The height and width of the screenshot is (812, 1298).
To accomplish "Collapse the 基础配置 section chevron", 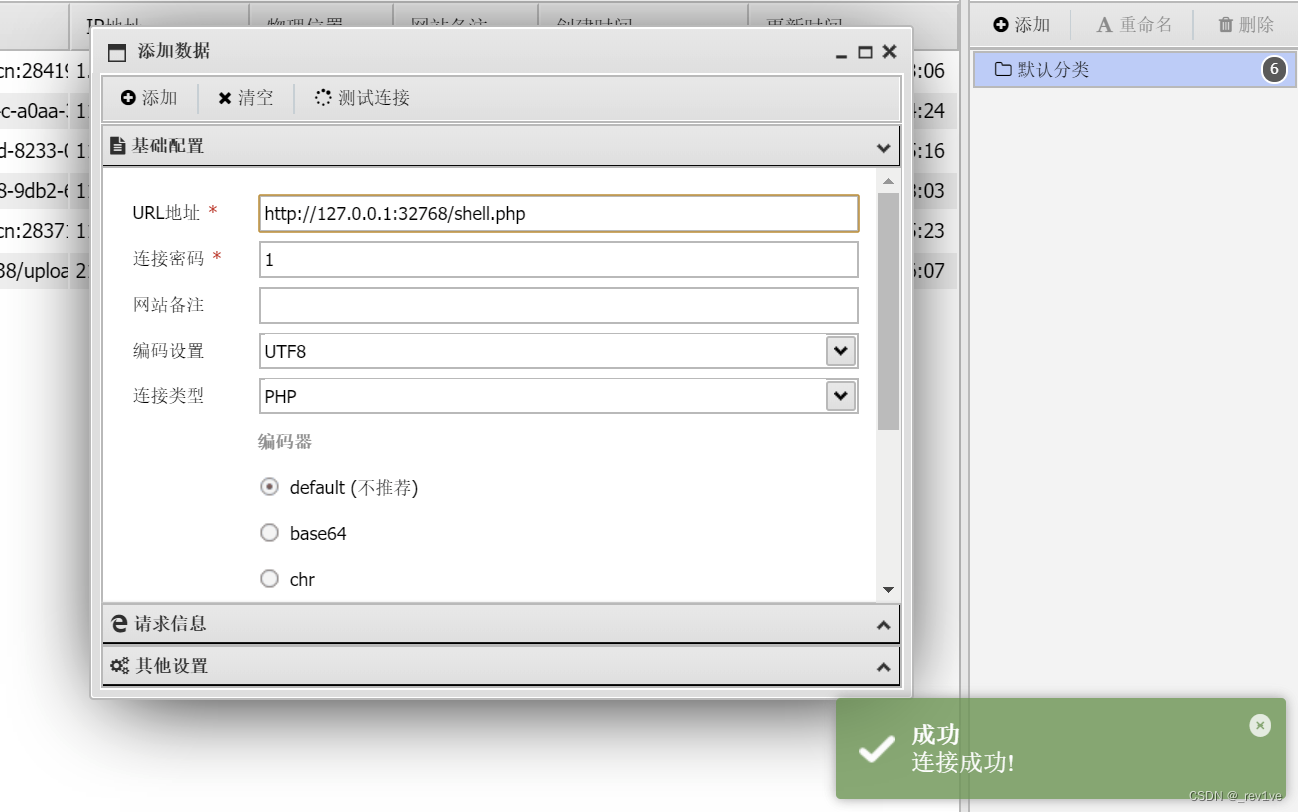I will pyautogui.click(x=884, y=147).
